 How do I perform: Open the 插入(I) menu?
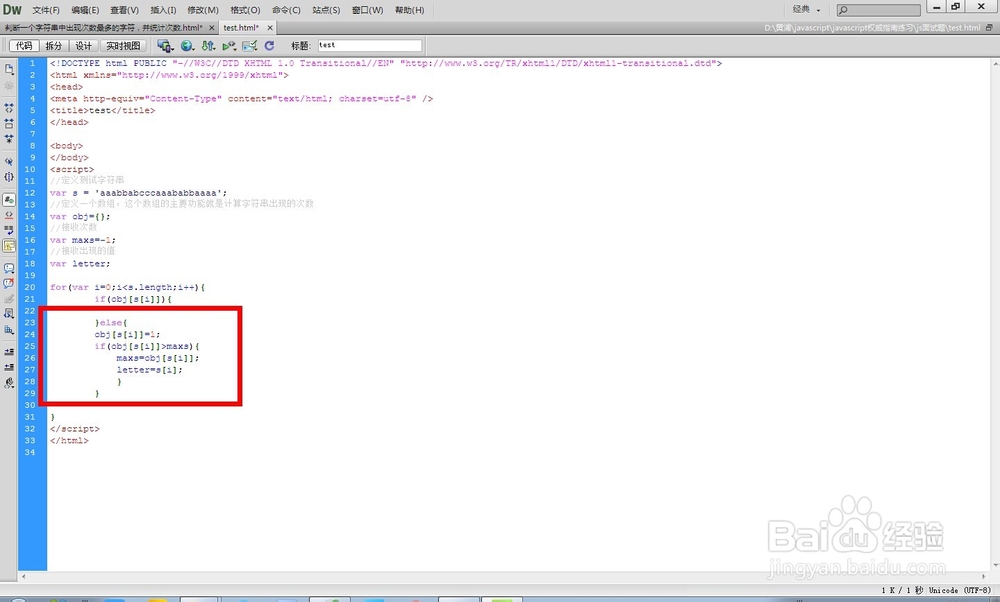click(x=163, y=10)
